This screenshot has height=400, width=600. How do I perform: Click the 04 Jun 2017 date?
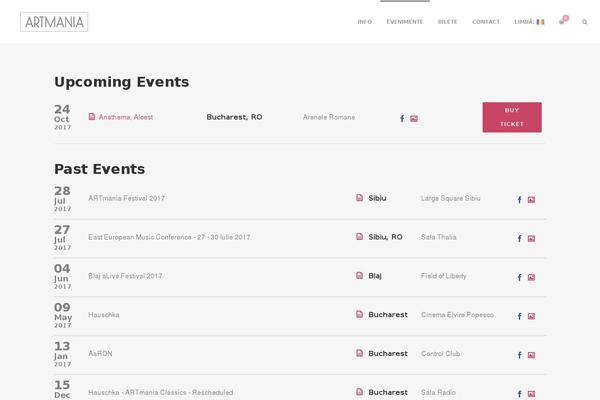(62, 276)
